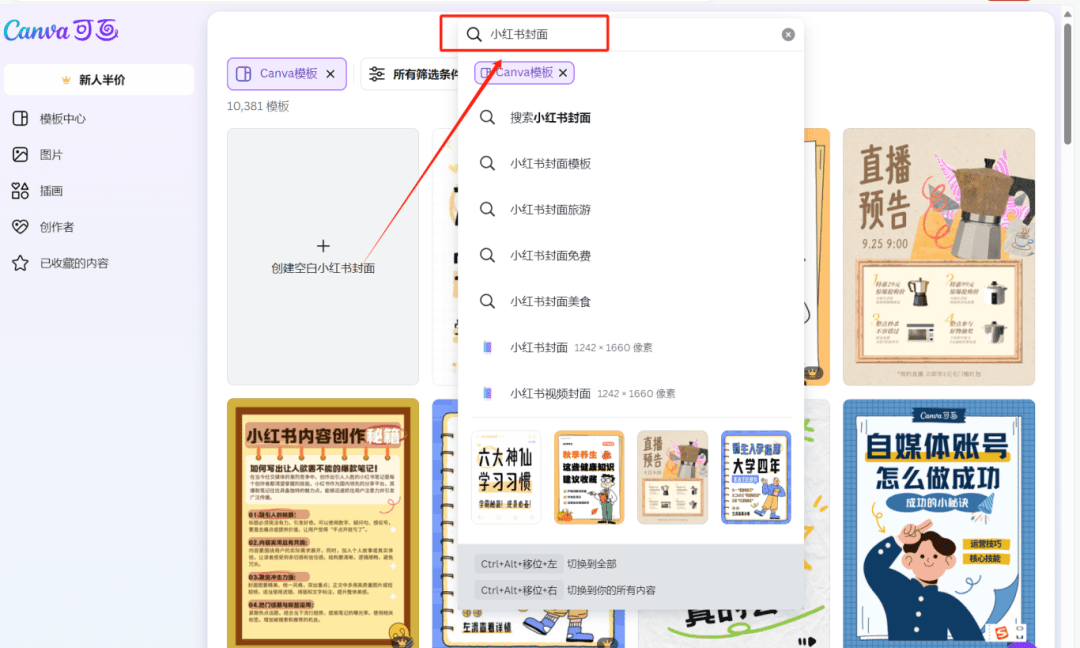Screen dimensions: 1080x648
Task: Click the 创作者 heart icon
Action: [20, 227]
